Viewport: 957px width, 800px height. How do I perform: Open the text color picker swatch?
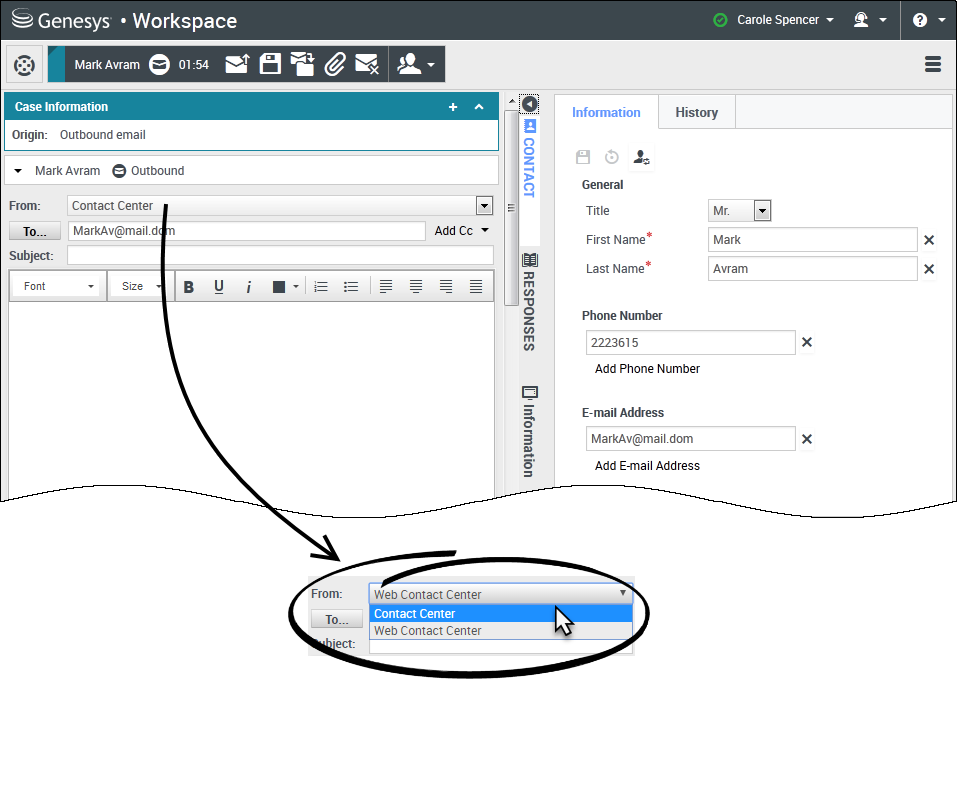(280, 287)
